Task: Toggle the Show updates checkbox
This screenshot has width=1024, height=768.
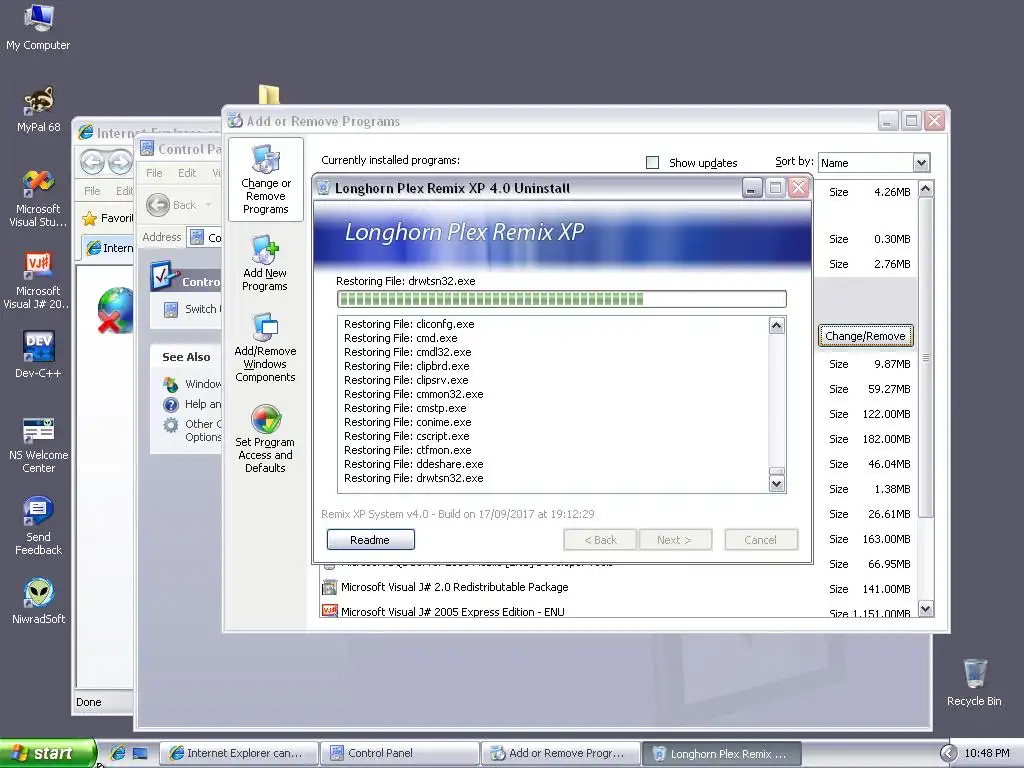Action: (652, 163)
